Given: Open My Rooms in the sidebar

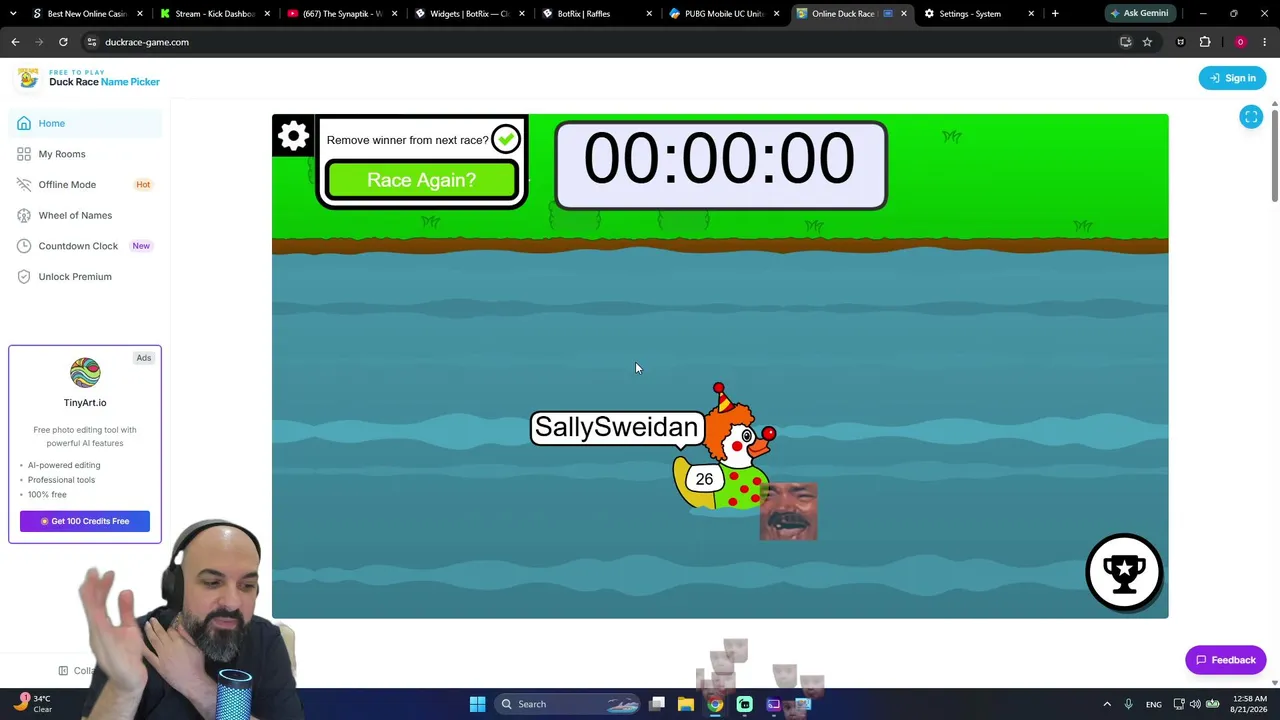Looking at the screenshot, I should [x=85, y=154].
